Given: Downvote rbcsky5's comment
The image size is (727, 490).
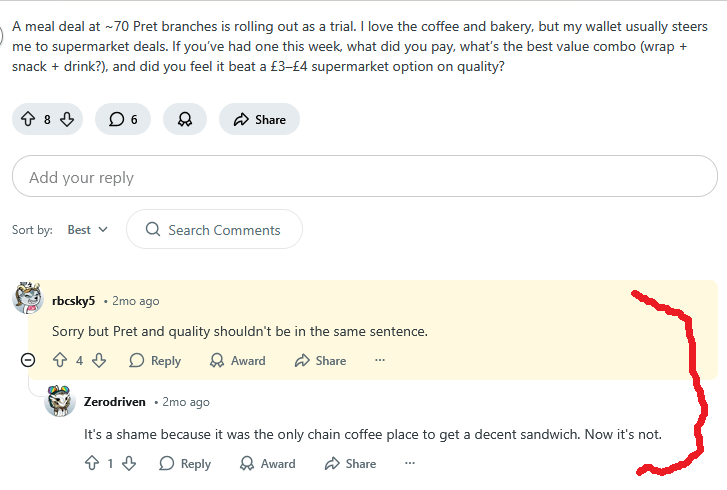Looking at the screenshot, I should (x=99, y=361).
